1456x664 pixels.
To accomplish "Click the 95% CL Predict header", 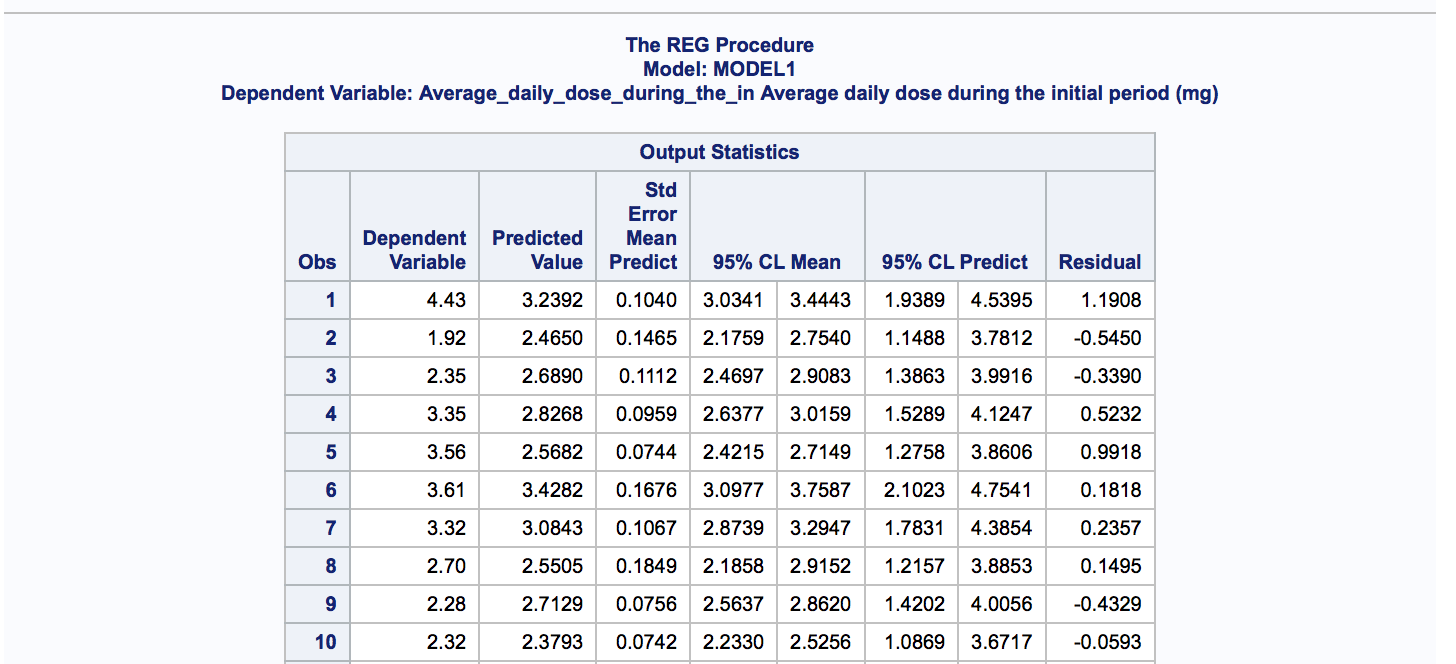I will pos(955,262).
